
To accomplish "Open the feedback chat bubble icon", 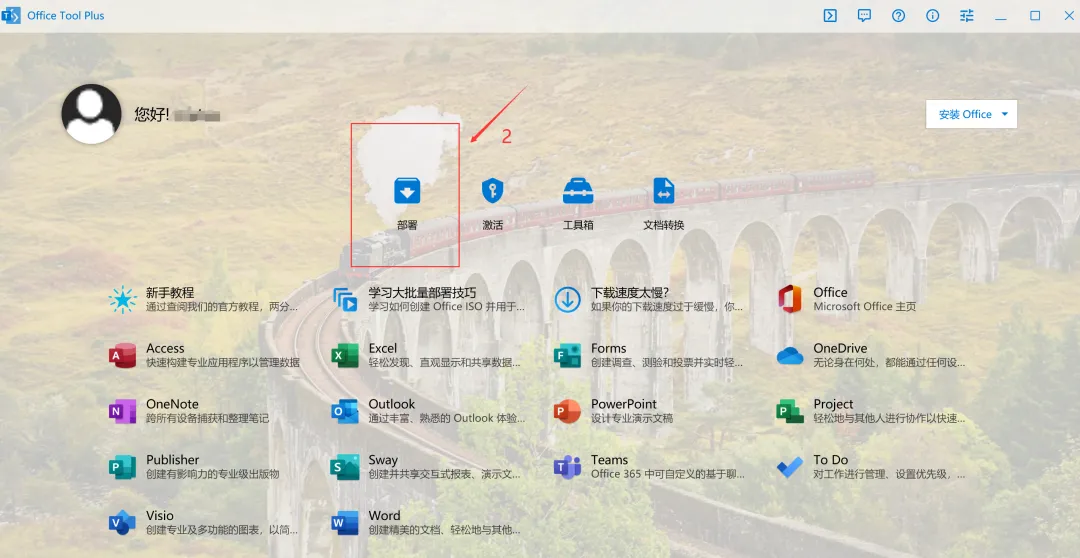I will (x=864, y=15).
